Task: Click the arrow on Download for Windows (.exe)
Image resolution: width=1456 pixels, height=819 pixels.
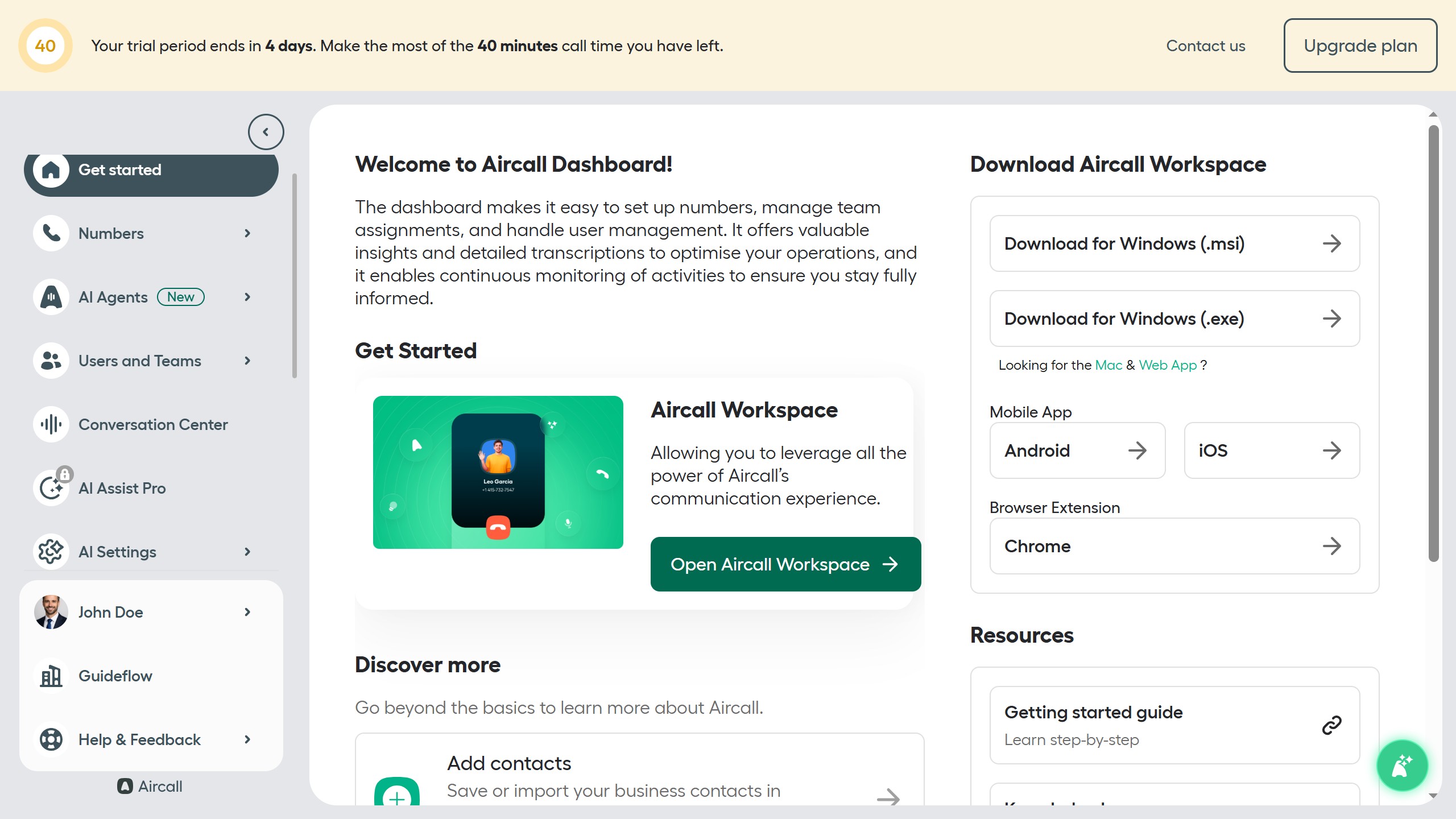Action: click(1331, 318)
